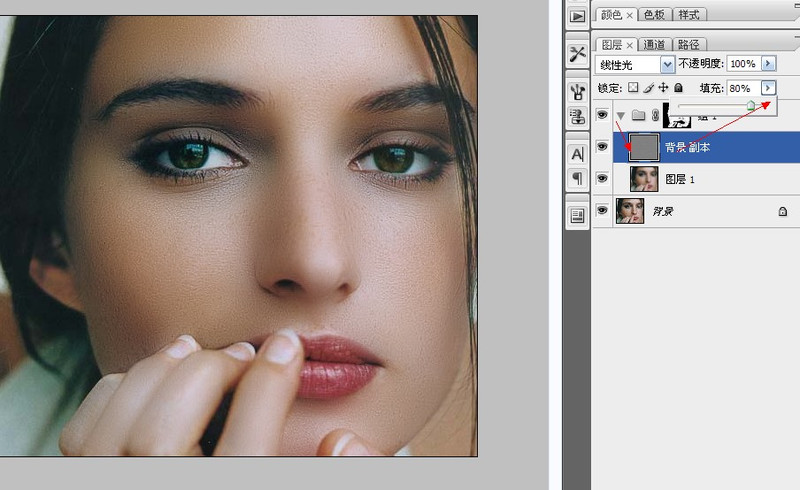Click the lock image pixels brush icon
The image size is (800, 490).
coord(647,88)
